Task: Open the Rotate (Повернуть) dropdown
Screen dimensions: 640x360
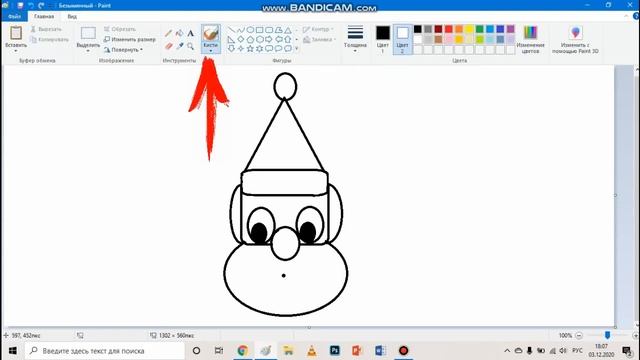Action: [x=123, y=50]
